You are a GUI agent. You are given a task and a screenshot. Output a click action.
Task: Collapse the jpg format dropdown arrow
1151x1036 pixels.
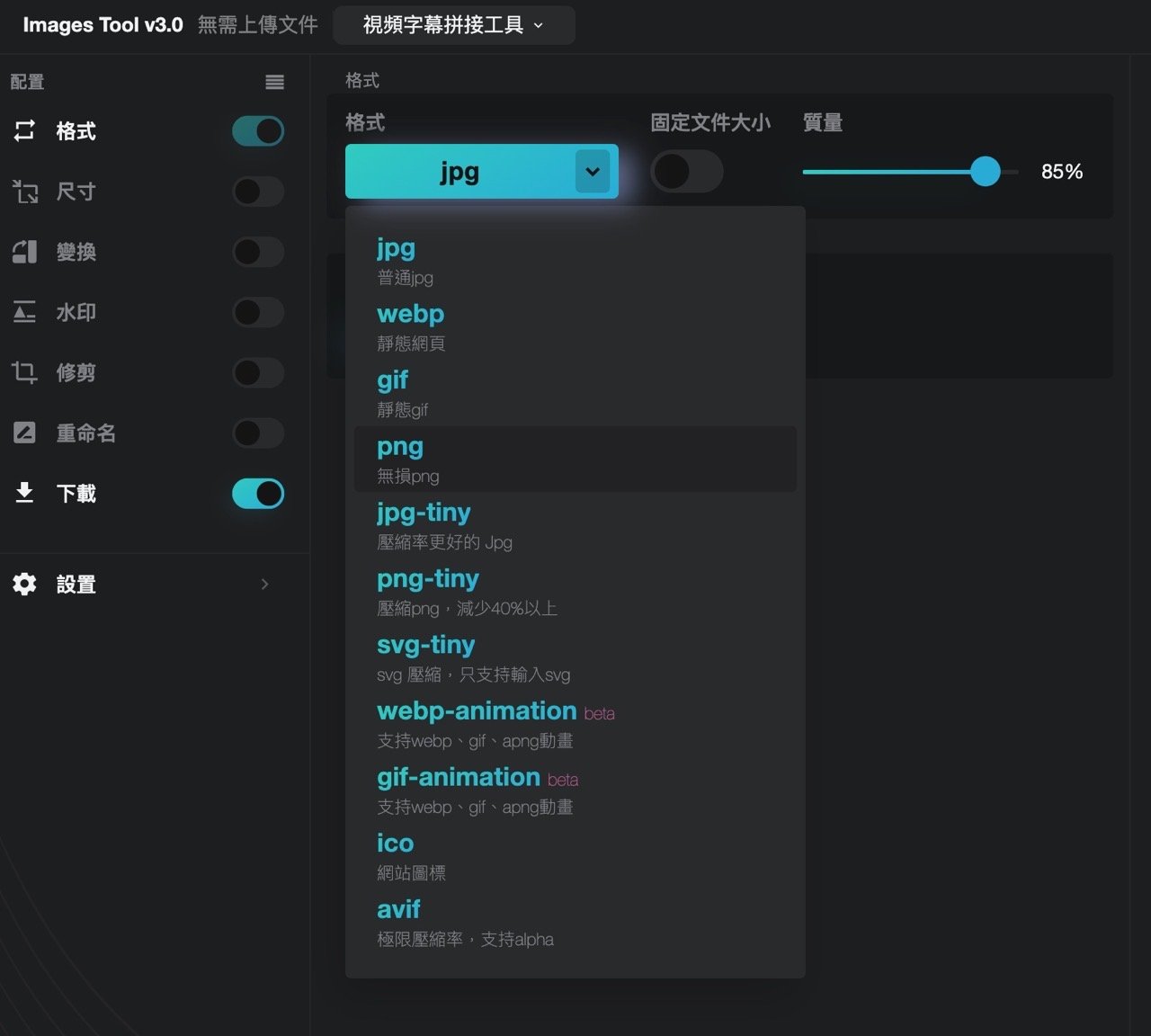tap(593, 172)
